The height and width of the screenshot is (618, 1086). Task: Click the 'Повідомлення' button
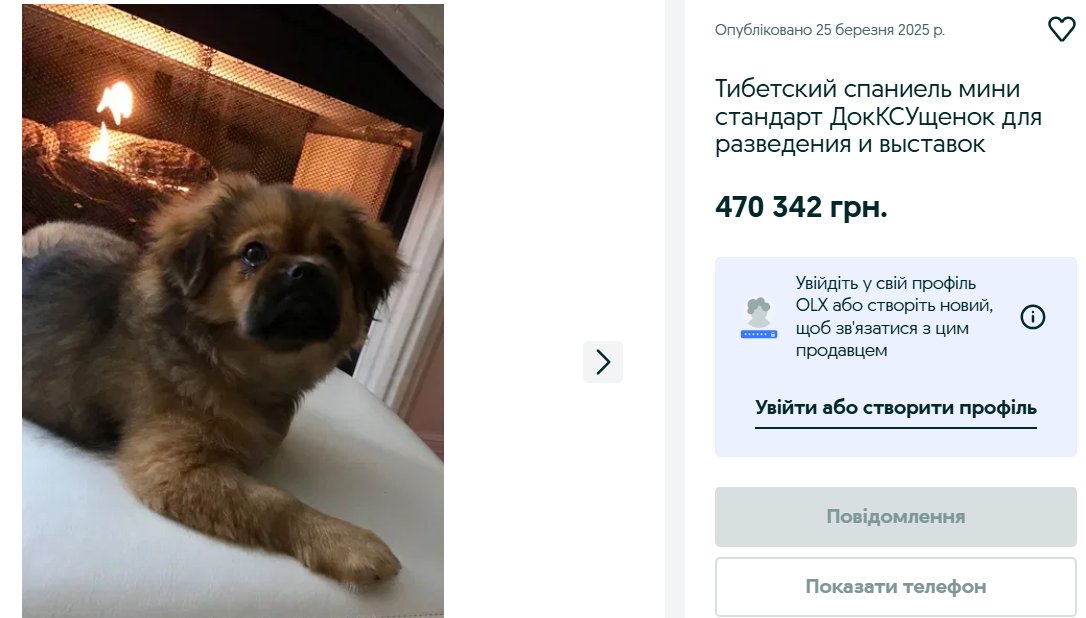pos(896,517)
